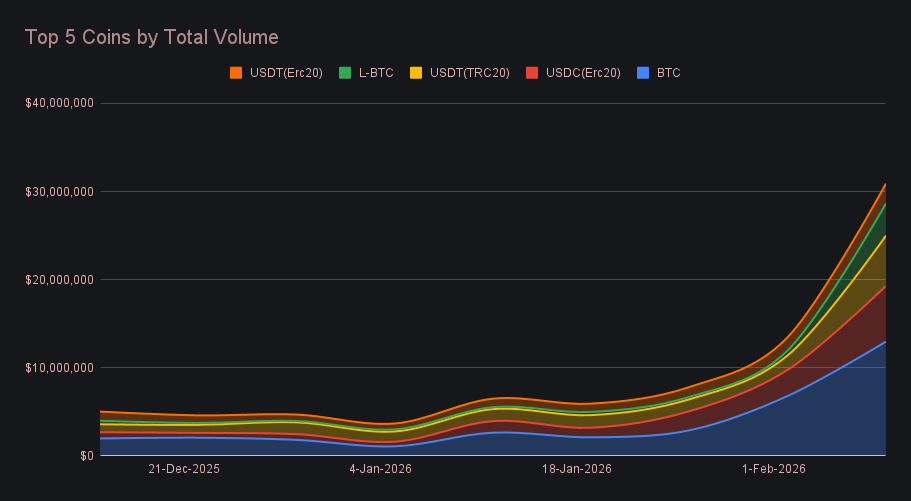Click the chart title Top 5 Coins by Total Volume
Viewport: 911px width, 501px height.
[x=151, y=37]
